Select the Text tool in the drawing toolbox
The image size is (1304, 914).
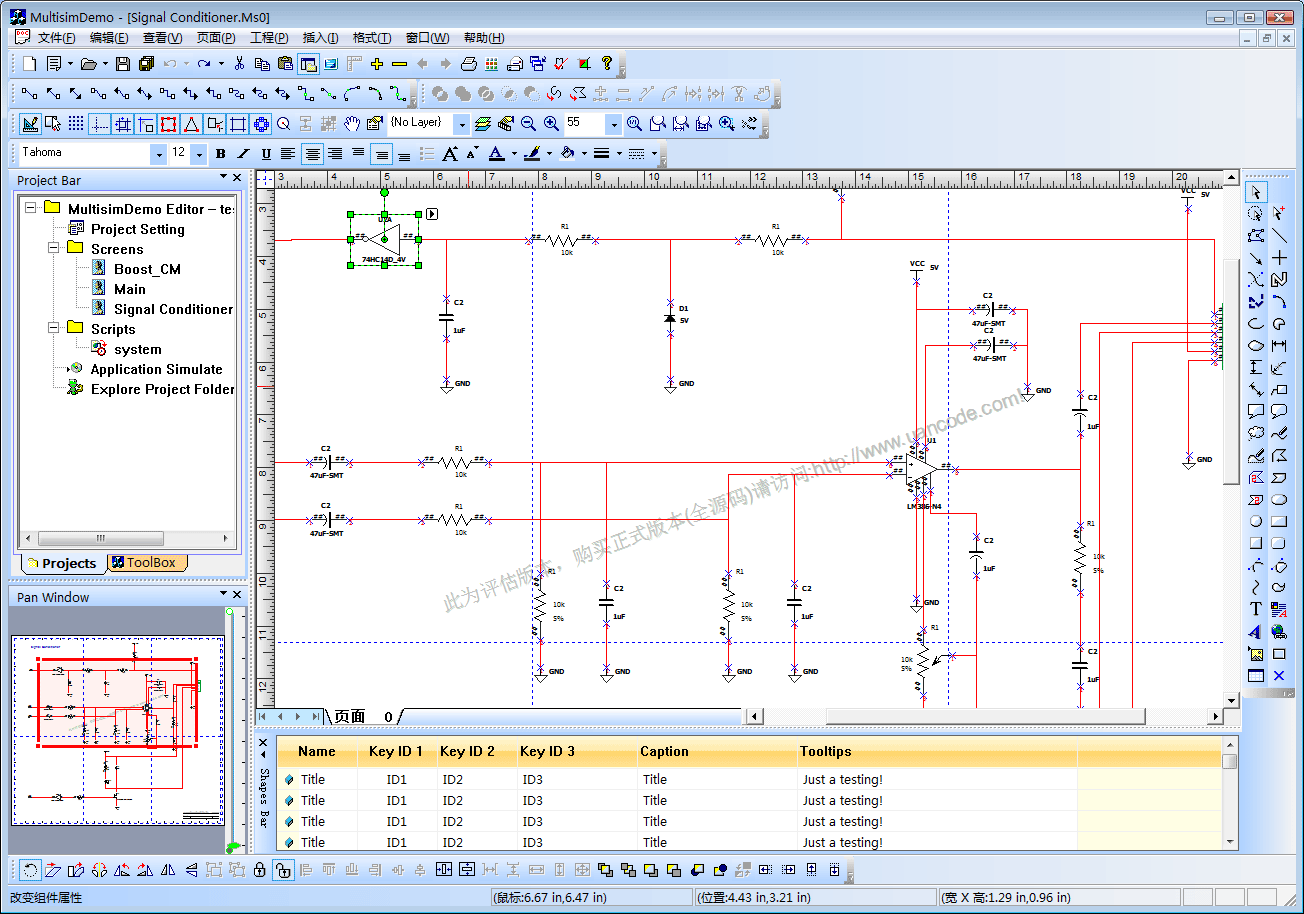(1256, 609)
